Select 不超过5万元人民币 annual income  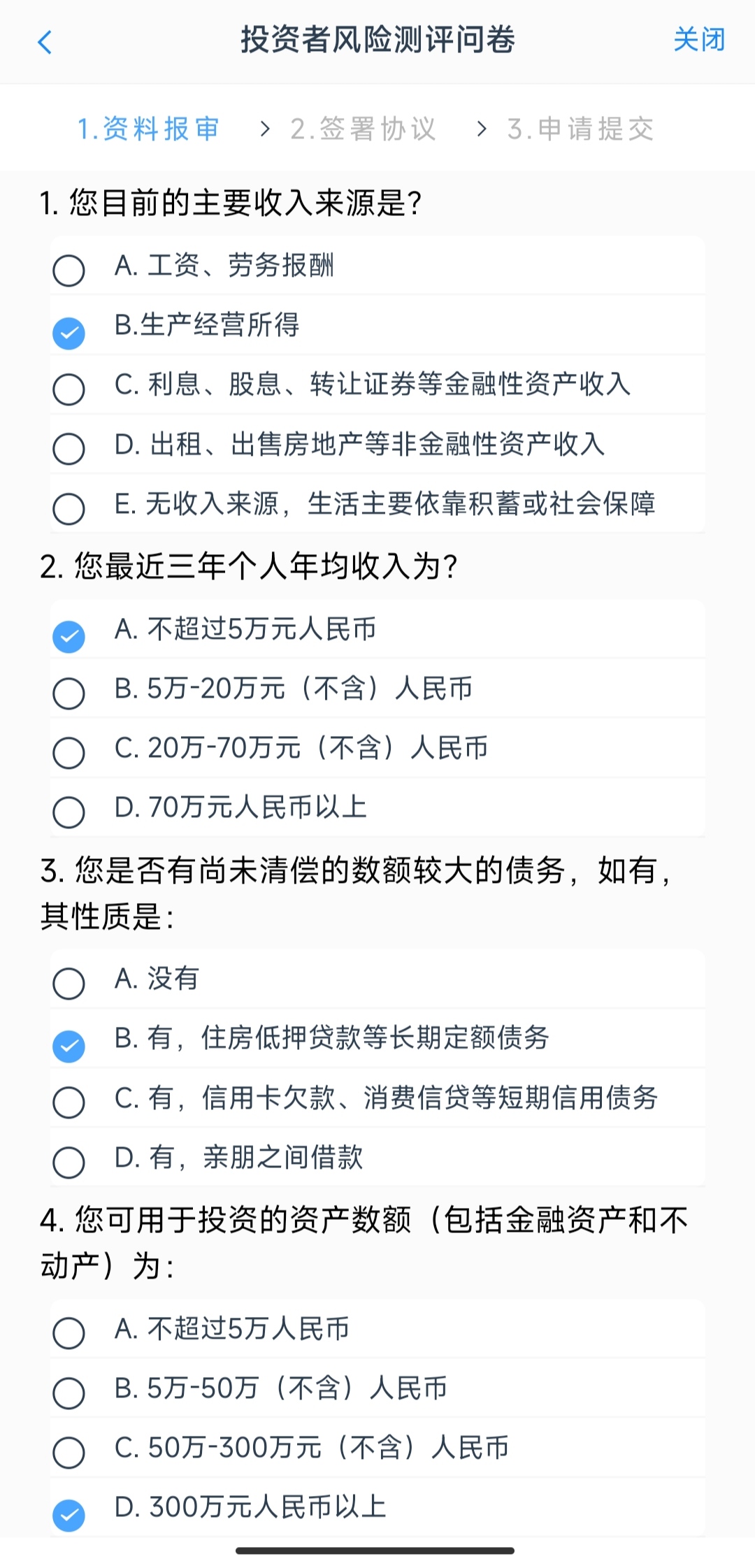pyautogui.click(x=69, y=636)
